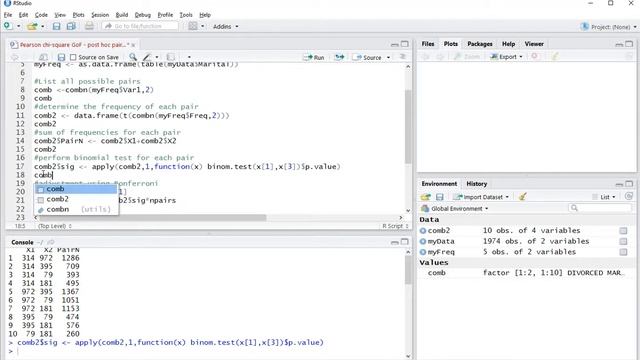The height and width of the screenshot is (360, 640).
Task: Save script icon in editor toolbar
Action: [61, 57]
